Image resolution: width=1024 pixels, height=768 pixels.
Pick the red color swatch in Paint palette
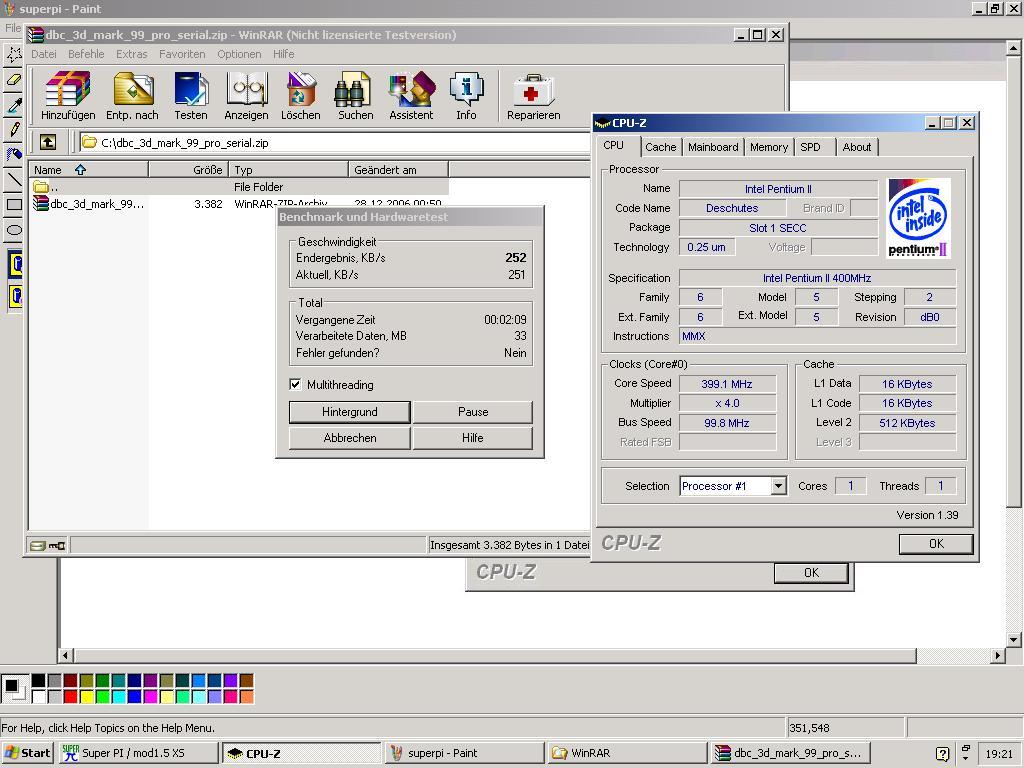[71, 696]
